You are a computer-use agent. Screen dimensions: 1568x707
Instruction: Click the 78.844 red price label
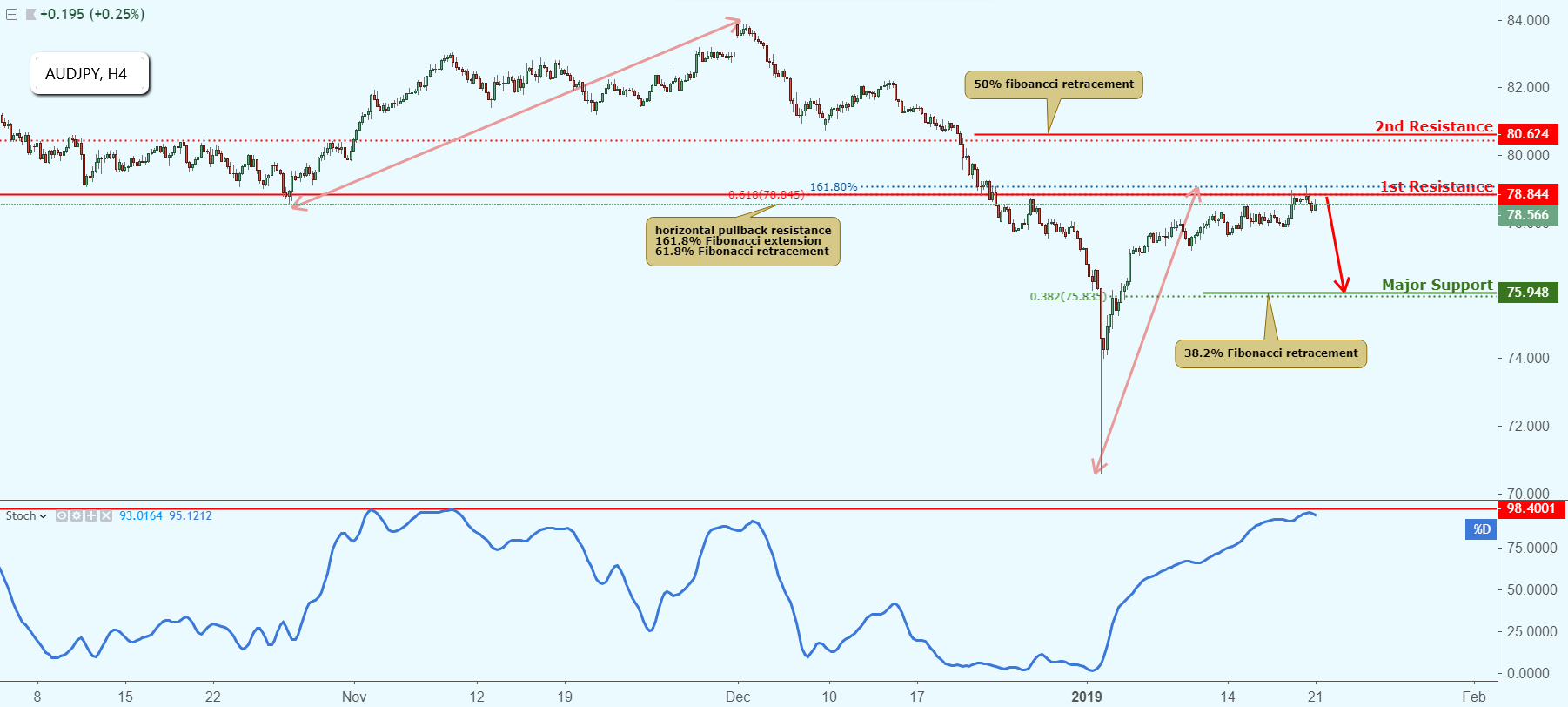pos(1528,194)
